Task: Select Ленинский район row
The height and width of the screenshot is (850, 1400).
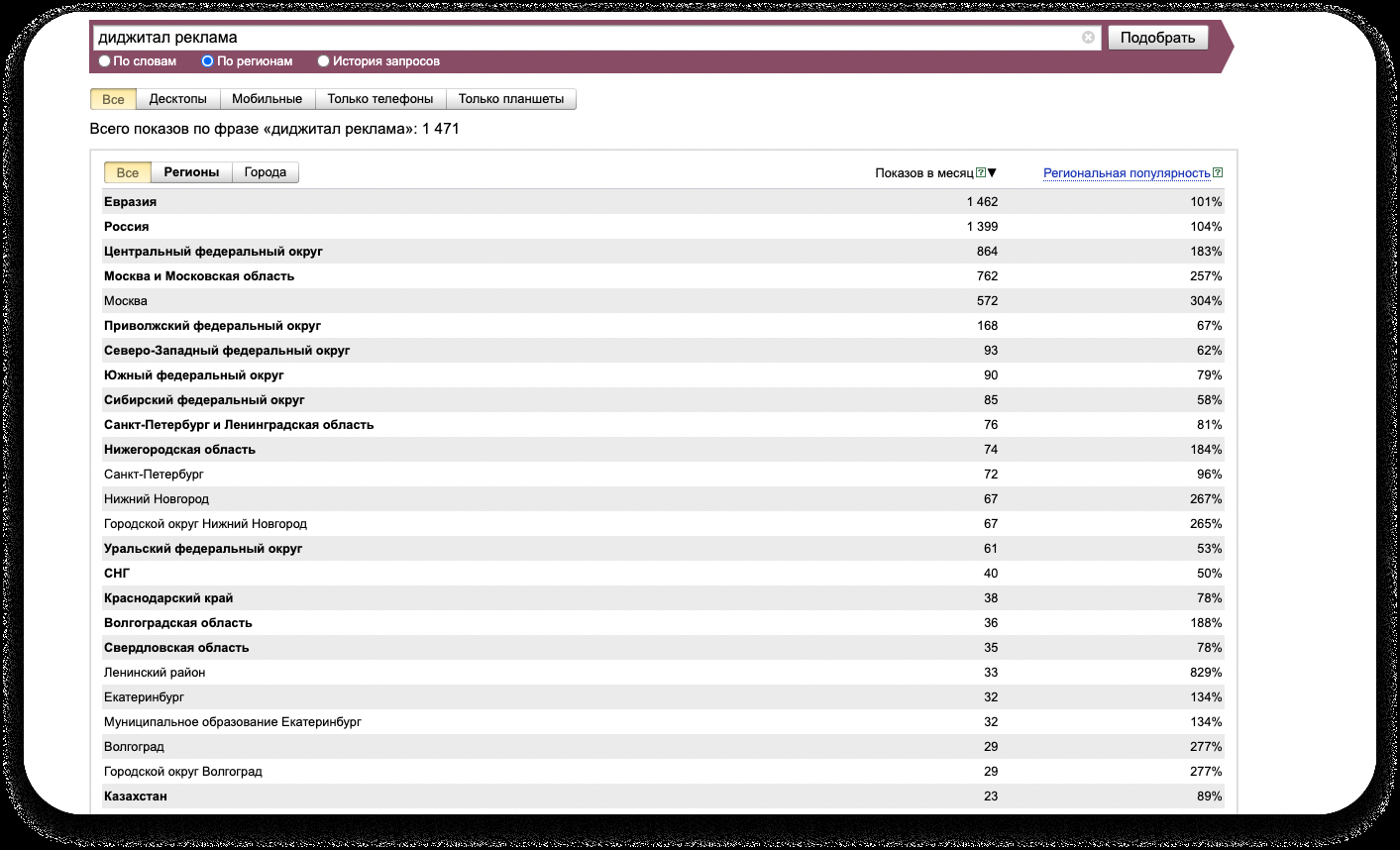Action: [x=664, y=673]
